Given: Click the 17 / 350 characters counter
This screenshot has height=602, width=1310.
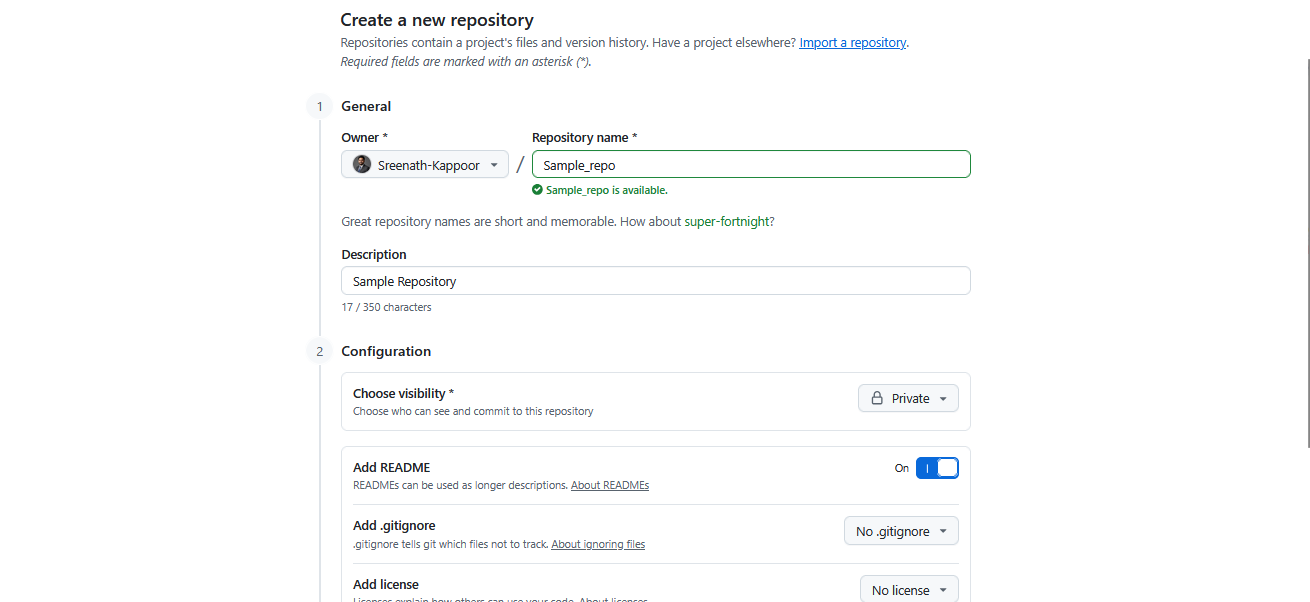Looking at the screenshot, I should point(387,307).
